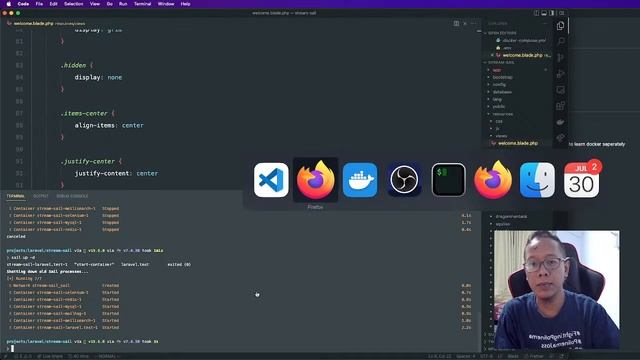Open the Docker view in activity bar
The width and height of the screenshot is (640, 360).
point(560,122)
